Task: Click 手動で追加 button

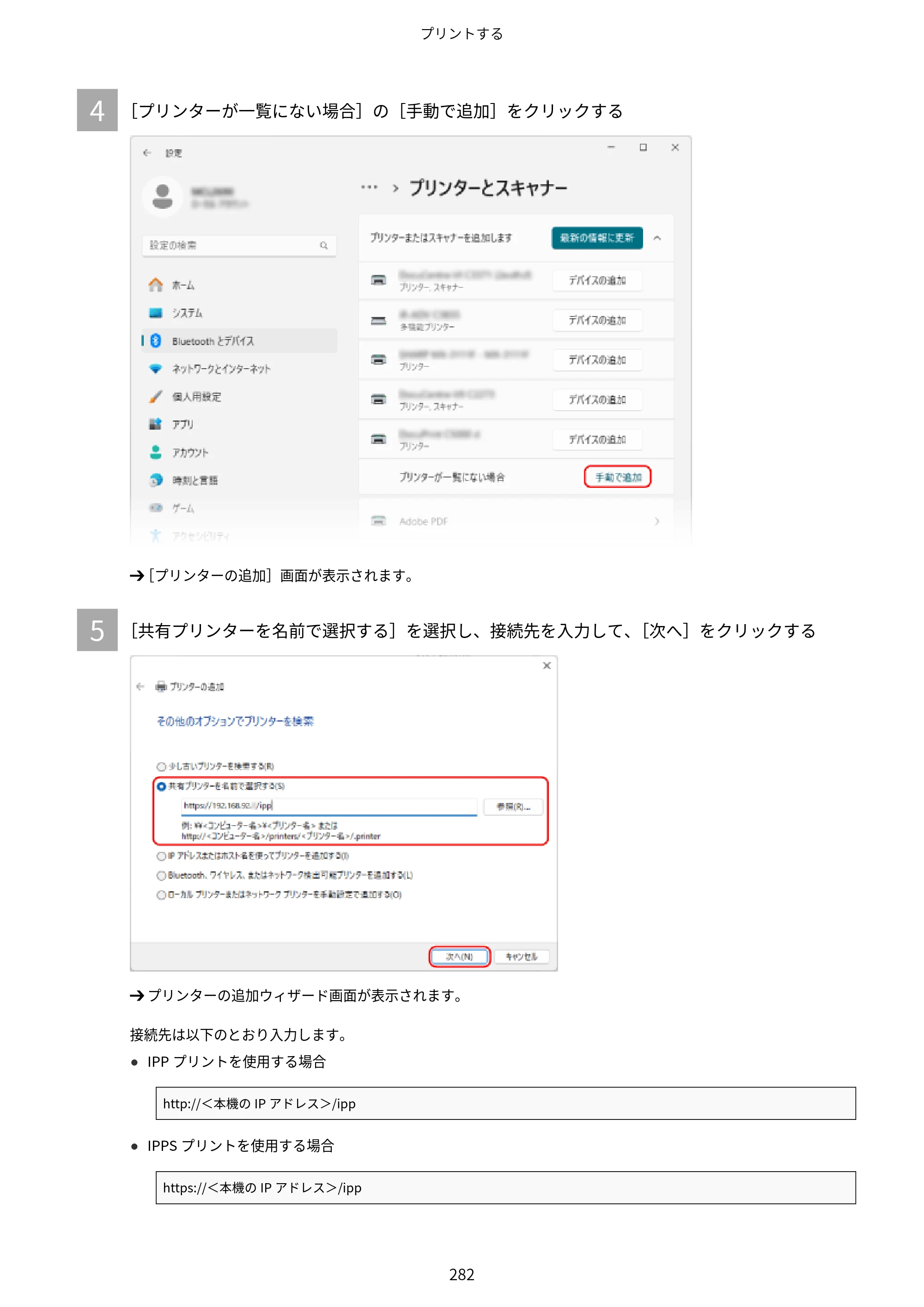Action: click(x=618, y=477)
